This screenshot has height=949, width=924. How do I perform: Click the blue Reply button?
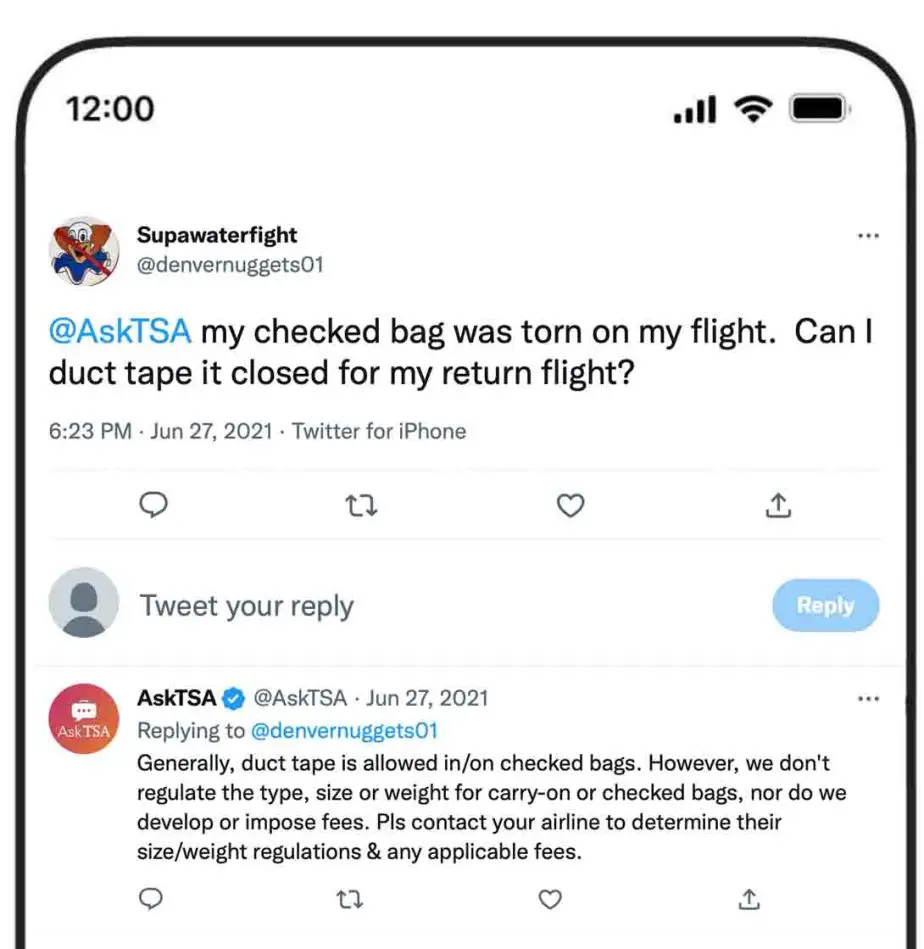(825, 605)
